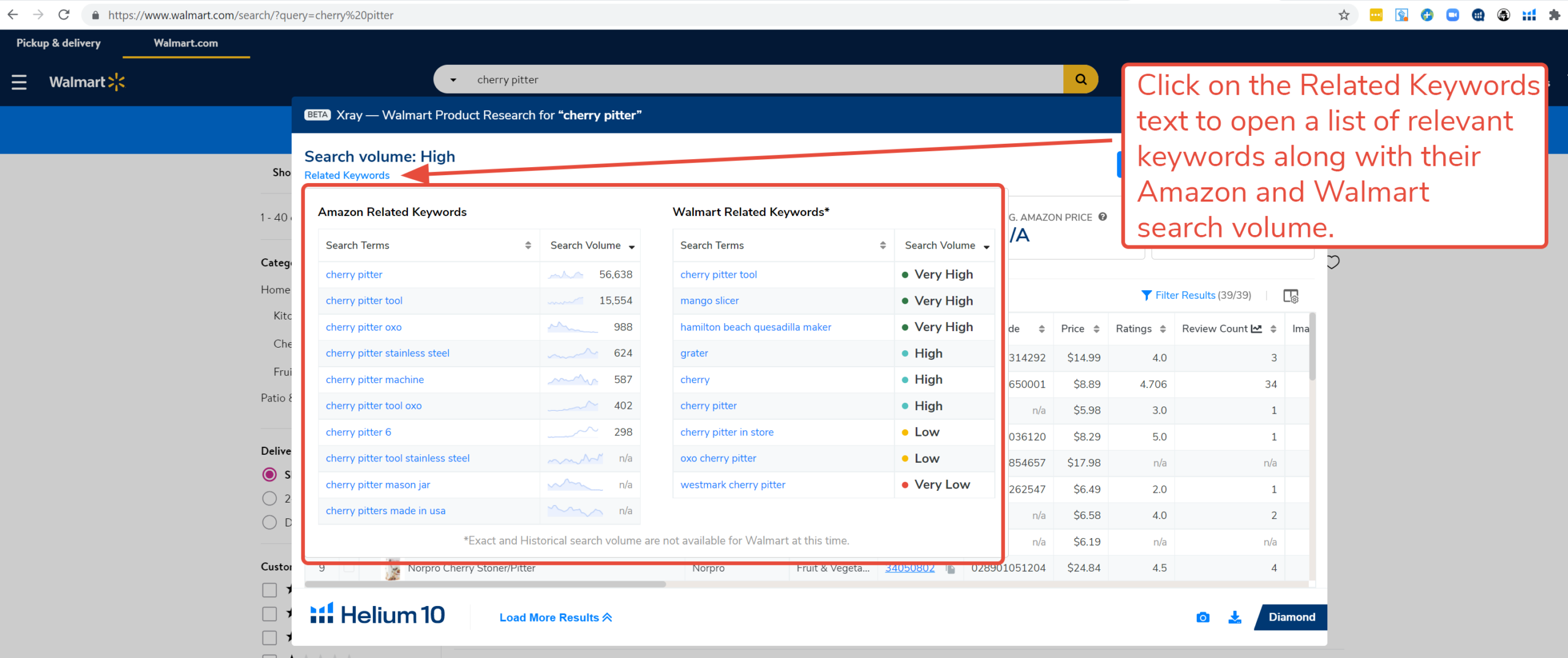Reload the page in the browser

point(64,15)
